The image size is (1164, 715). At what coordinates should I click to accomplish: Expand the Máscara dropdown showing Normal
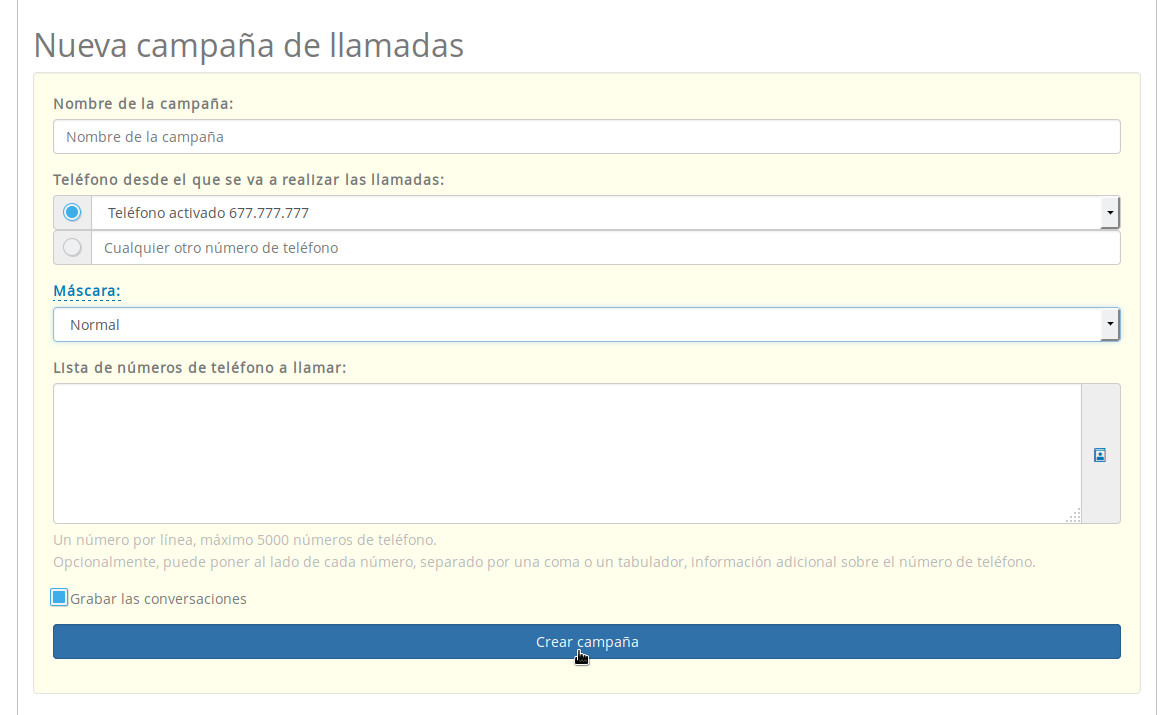coord(1108,324)
